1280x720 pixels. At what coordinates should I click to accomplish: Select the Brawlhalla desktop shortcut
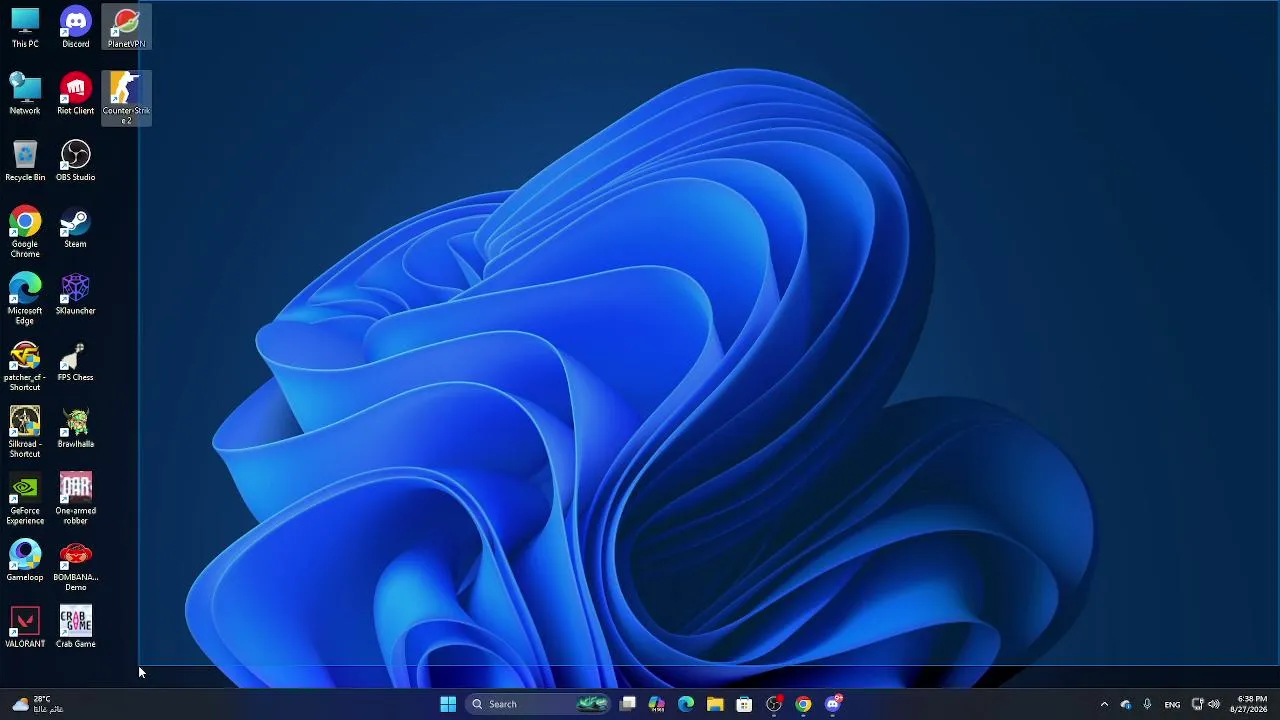tap(75, 428)
